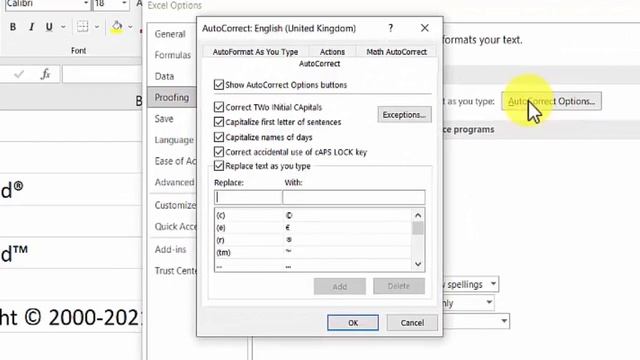Open Formulas category in Excel Options
This screenshot has height=360, width=640.
[172, 55]
